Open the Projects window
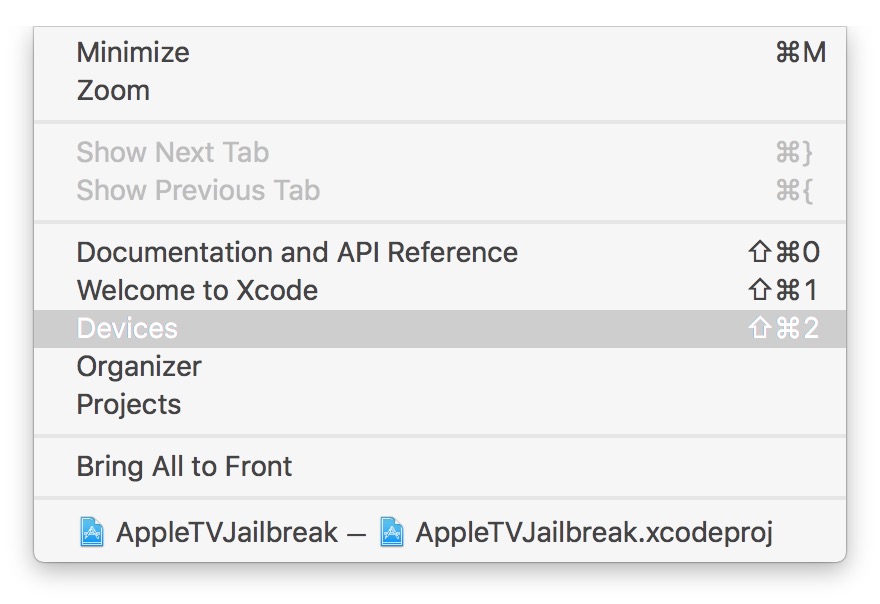Viewport: 880px width, 604px height. click(129, 404)
